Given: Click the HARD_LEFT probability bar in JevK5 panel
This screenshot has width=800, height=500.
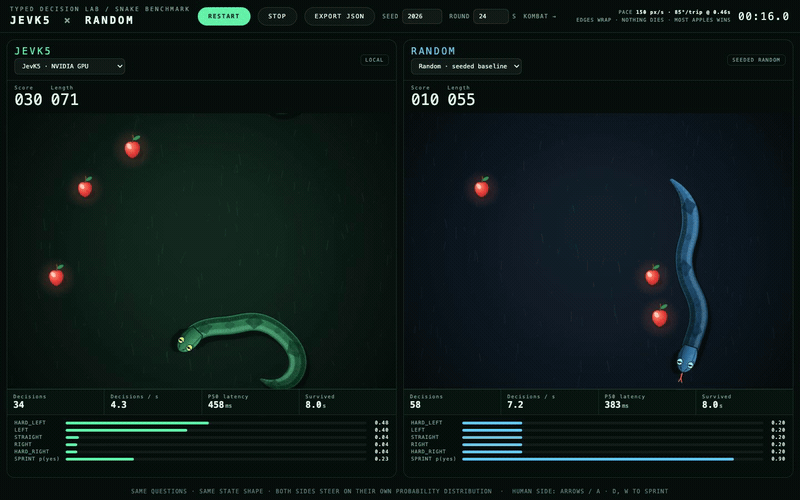Looking at the screenshot, I should click(x=216, y=423).
